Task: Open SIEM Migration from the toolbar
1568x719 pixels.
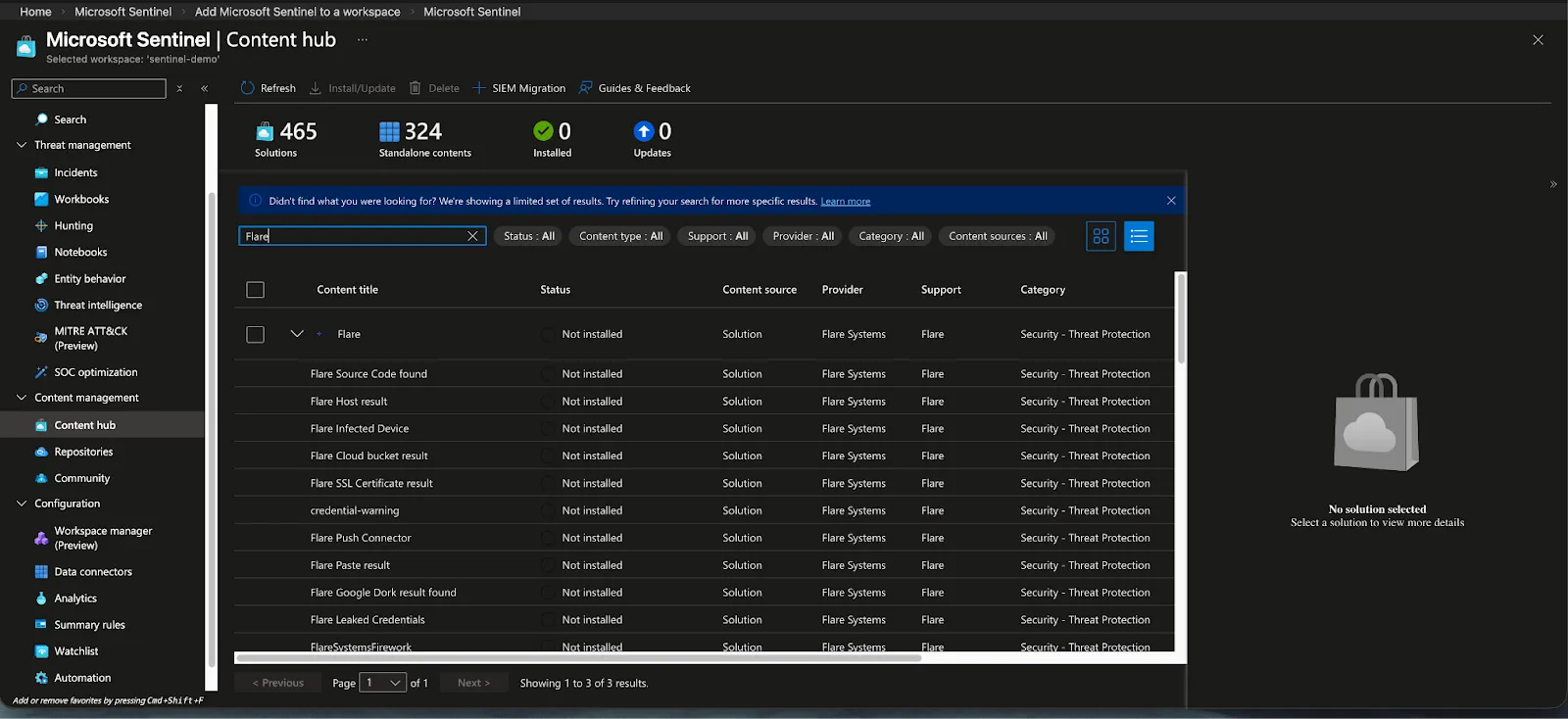Action: [x=519, y=88]
